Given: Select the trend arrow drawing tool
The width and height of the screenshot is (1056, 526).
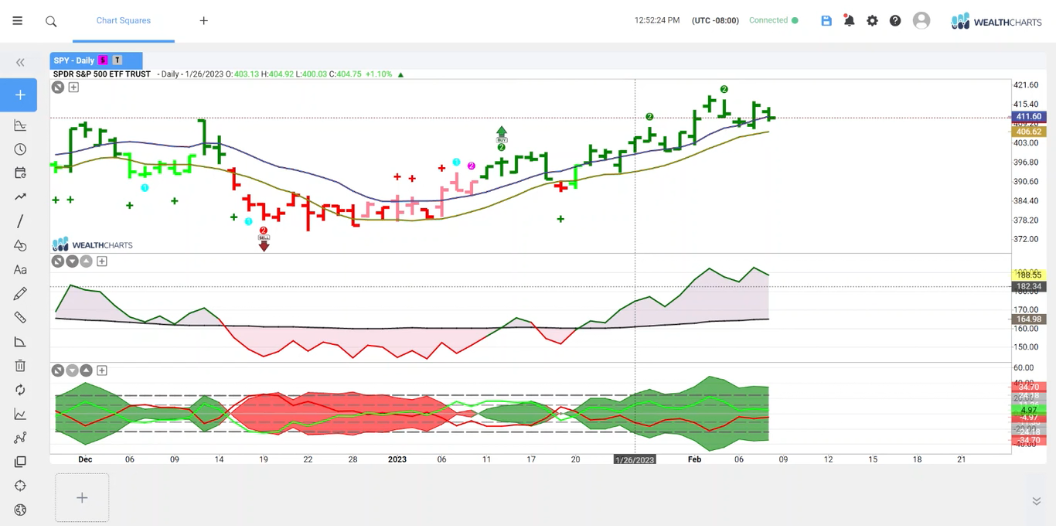Looking at the screenshot, I should coord(20,197).
